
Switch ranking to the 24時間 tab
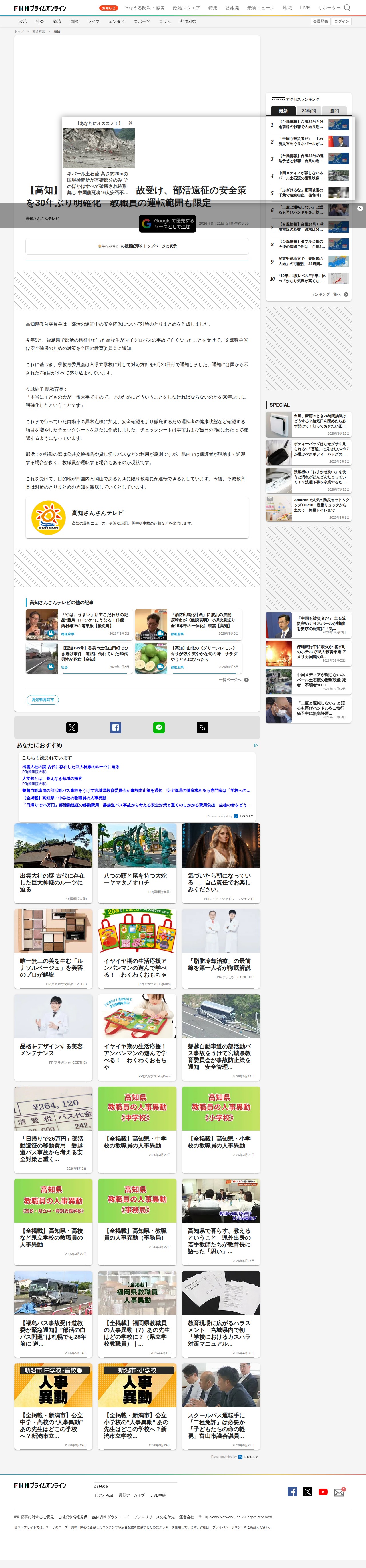tap(309, 111)
